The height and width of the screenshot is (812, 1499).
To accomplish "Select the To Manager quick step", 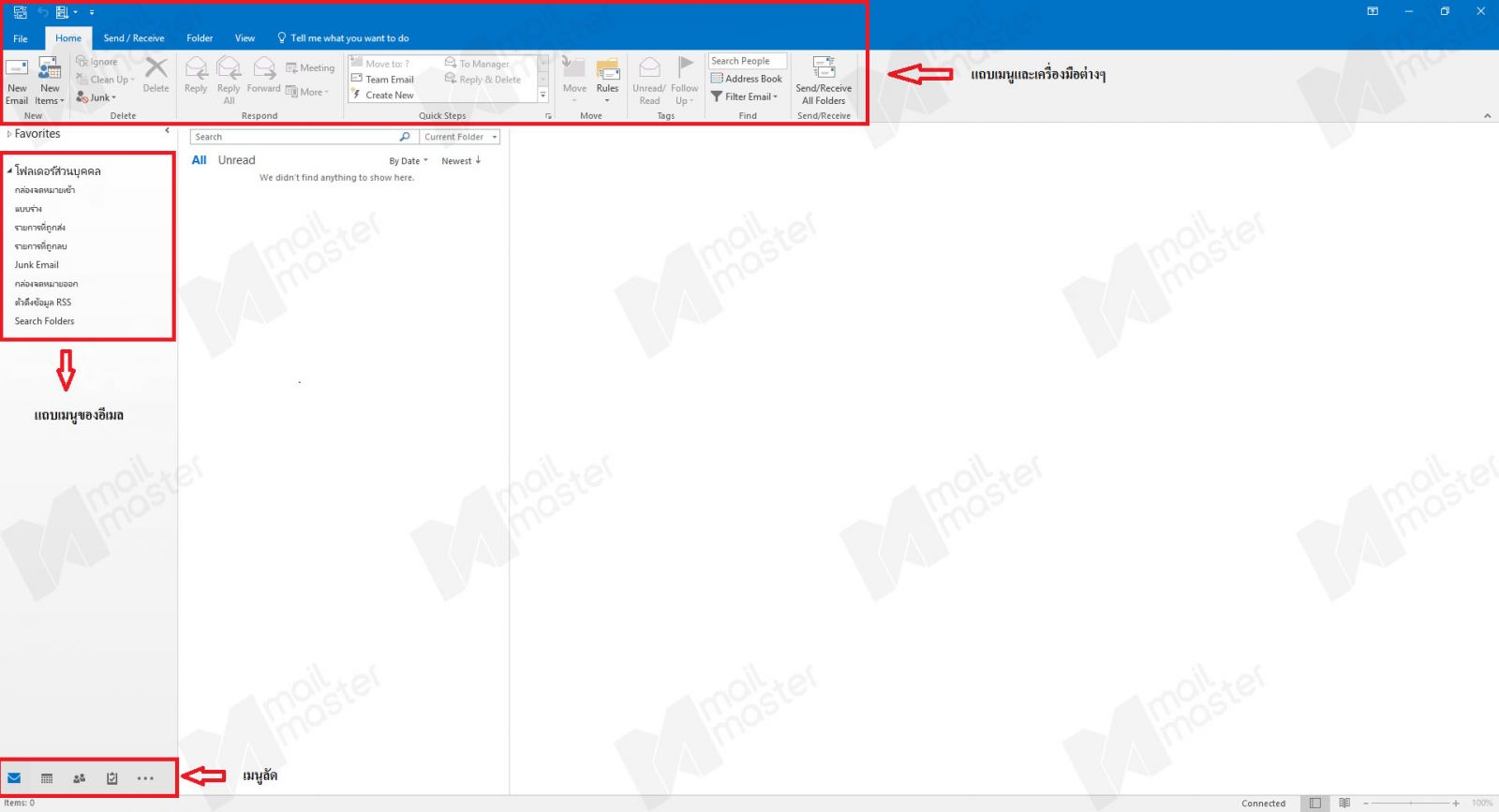I will point(477,64).
